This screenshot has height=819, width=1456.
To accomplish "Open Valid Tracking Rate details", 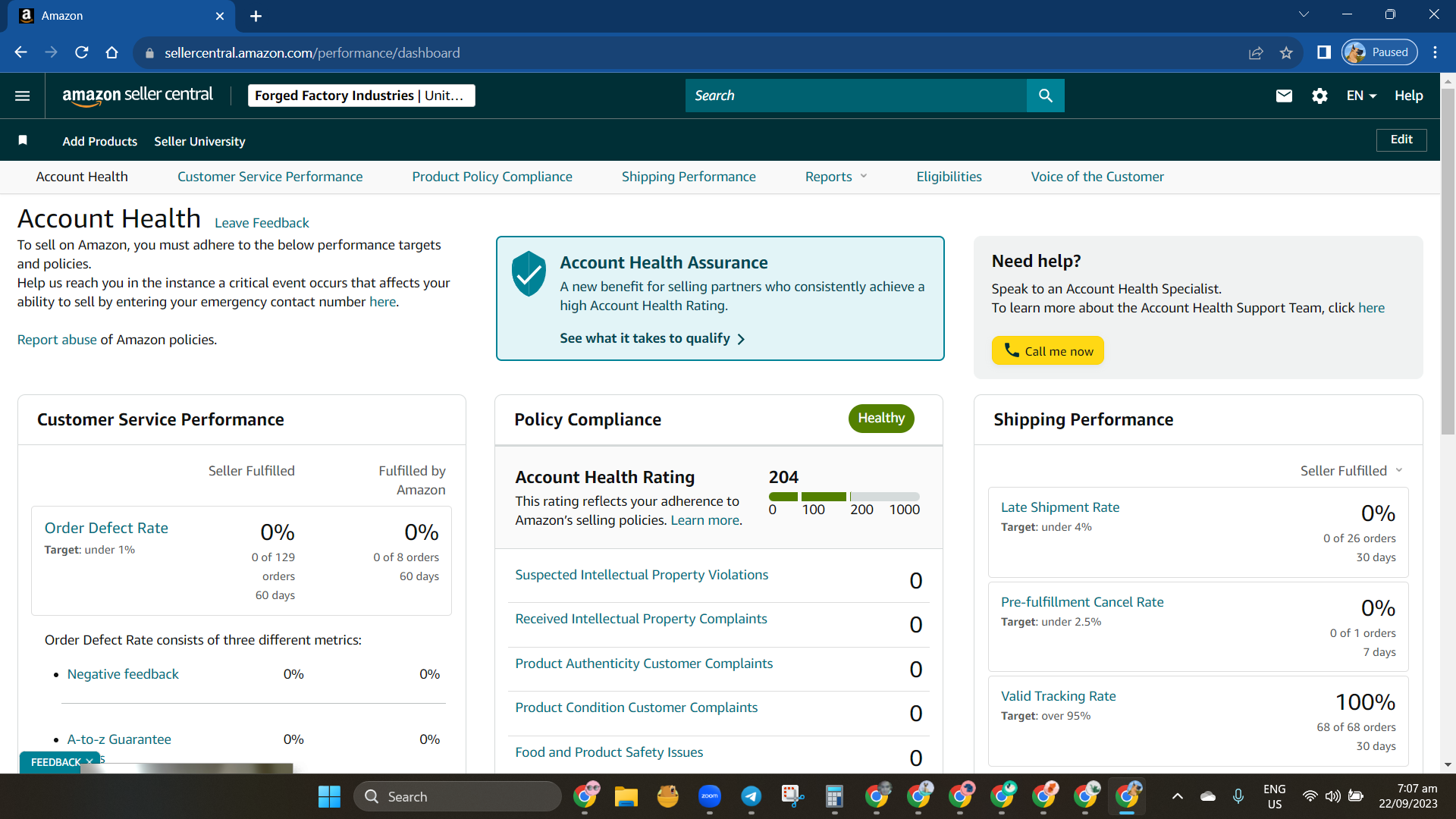I will click(1059, 696).
